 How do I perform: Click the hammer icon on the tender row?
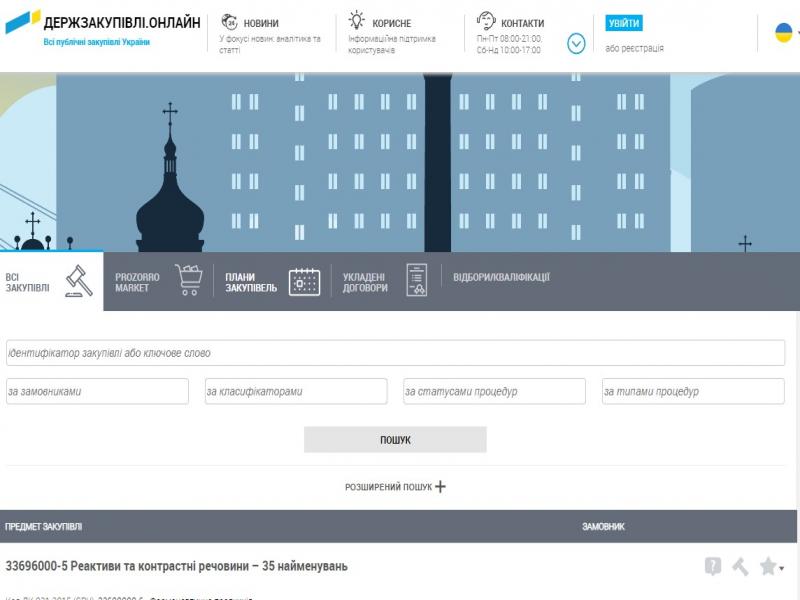coord(740,566)
